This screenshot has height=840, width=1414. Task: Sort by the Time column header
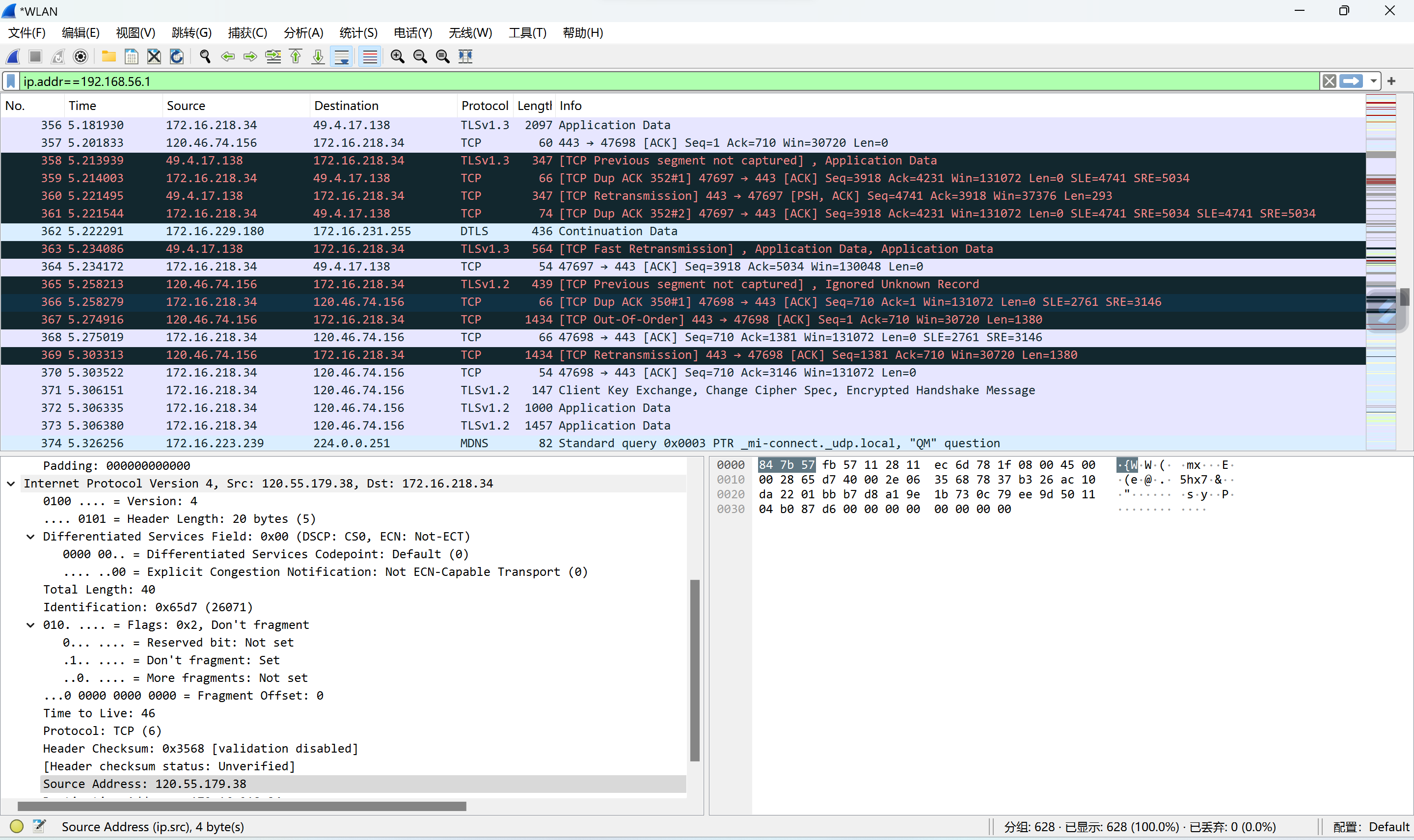(x=113, y=106)
